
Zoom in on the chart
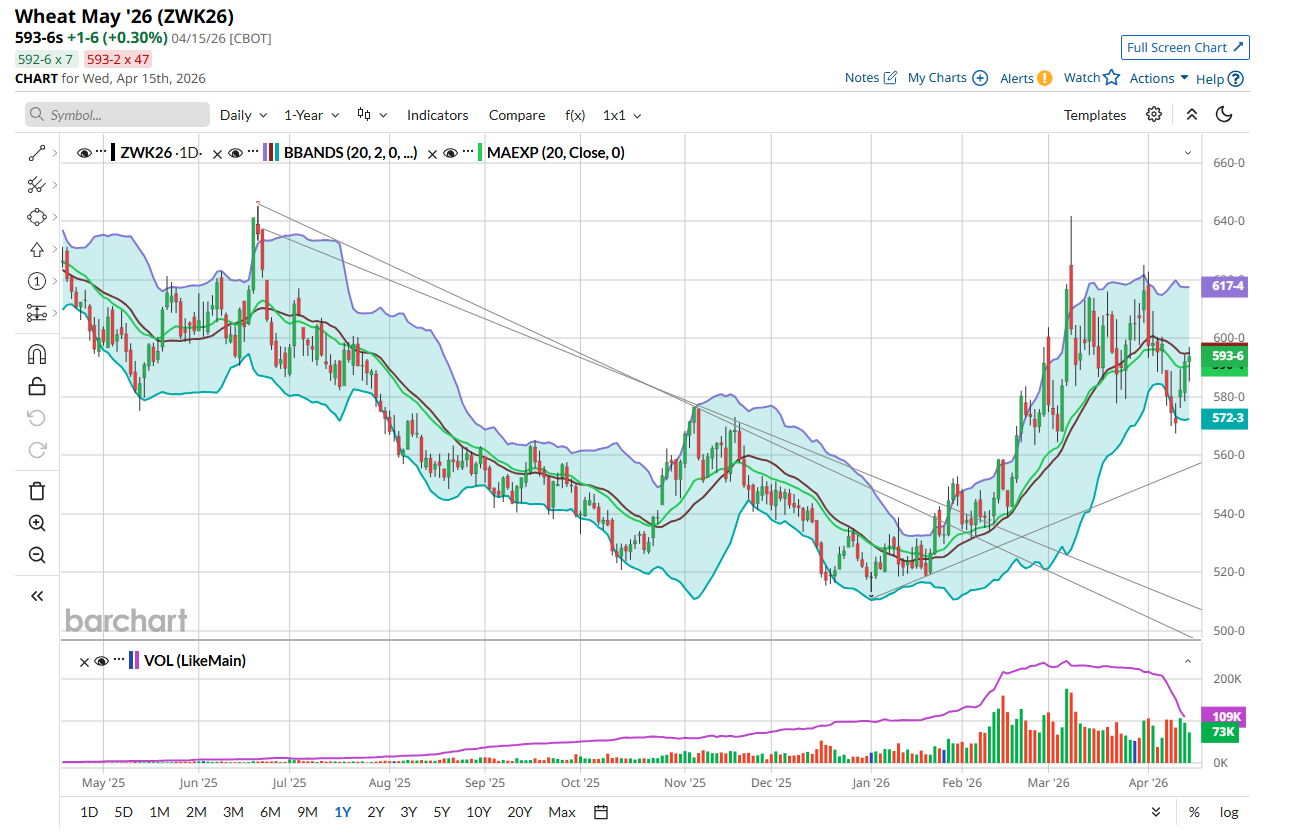(x=37, y=523)
